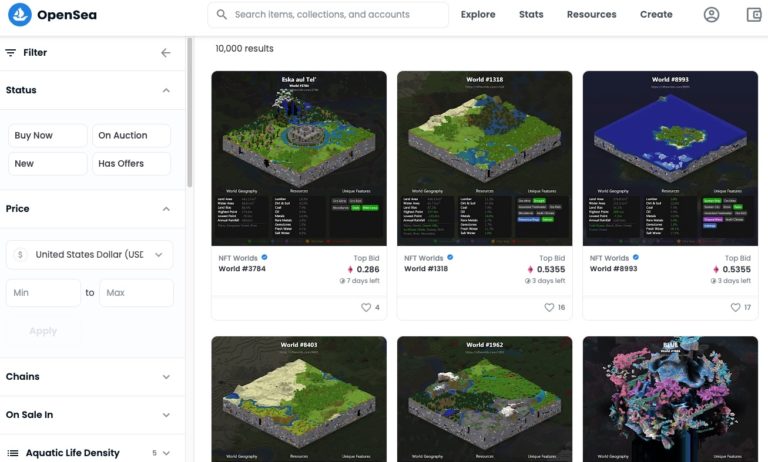This screenshot has width=768, height=462.
Task: Click the Apply price button
Action: tap(43, 331)
